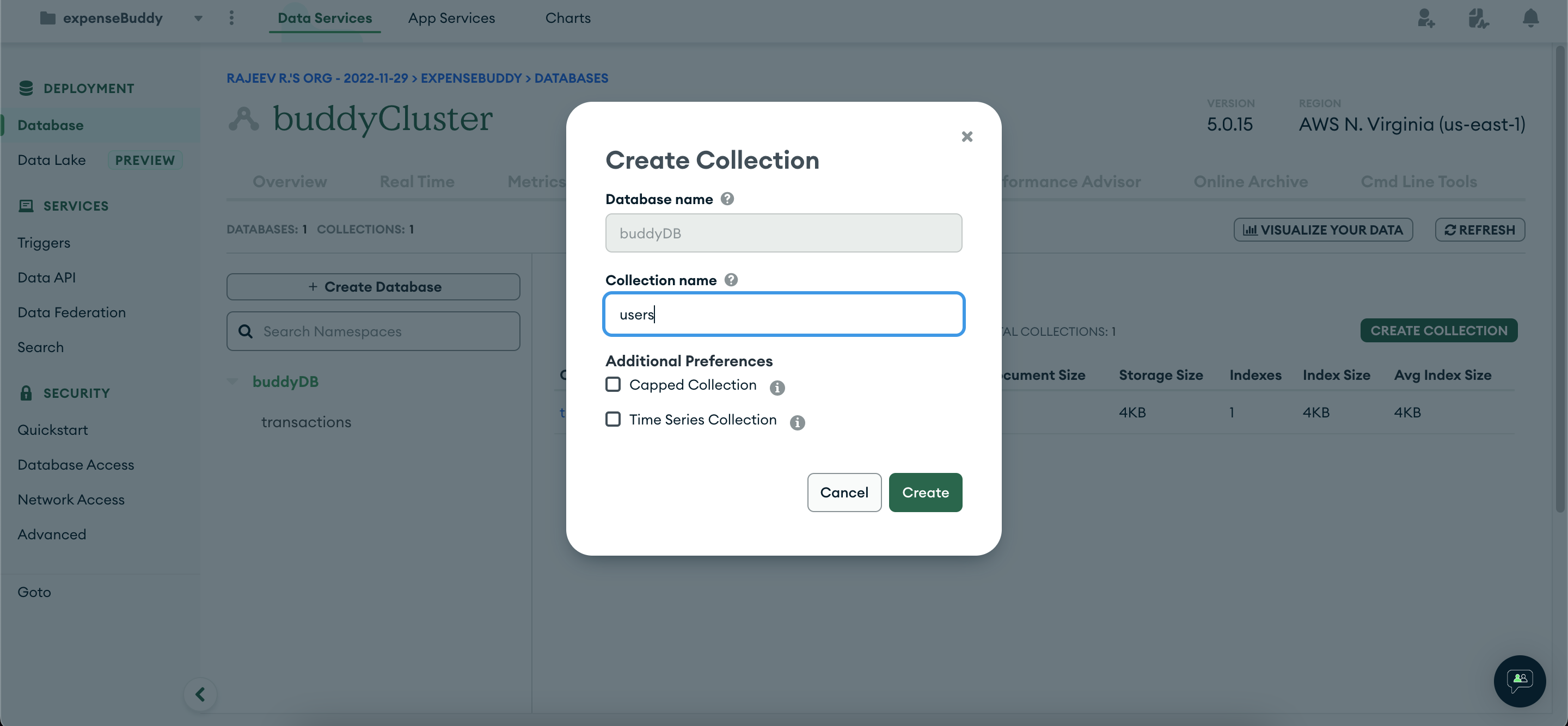1568x726 pixels.
Task: Open the expenseBuddy project dropdown
Action: [198, 19]
